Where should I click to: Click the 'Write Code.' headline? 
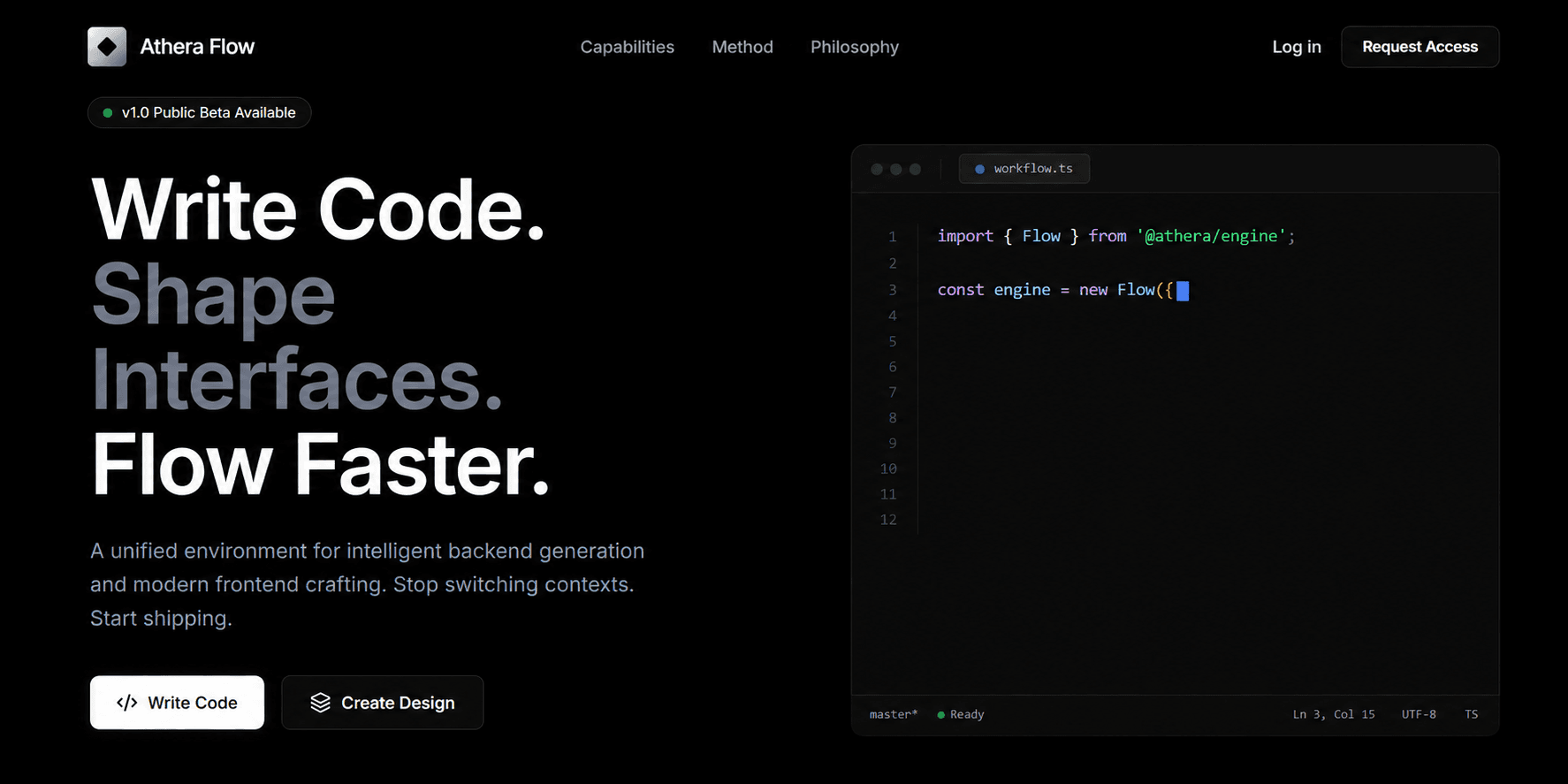318,209
